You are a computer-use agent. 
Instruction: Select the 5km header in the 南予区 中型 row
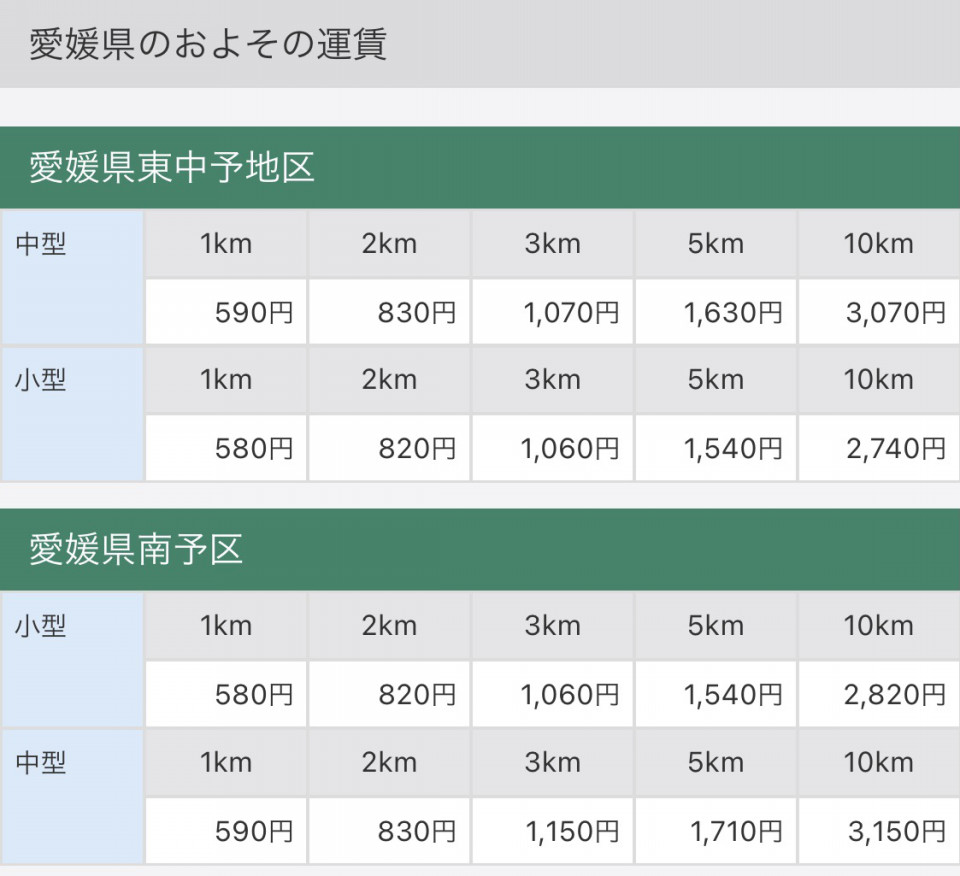point(716,763)
